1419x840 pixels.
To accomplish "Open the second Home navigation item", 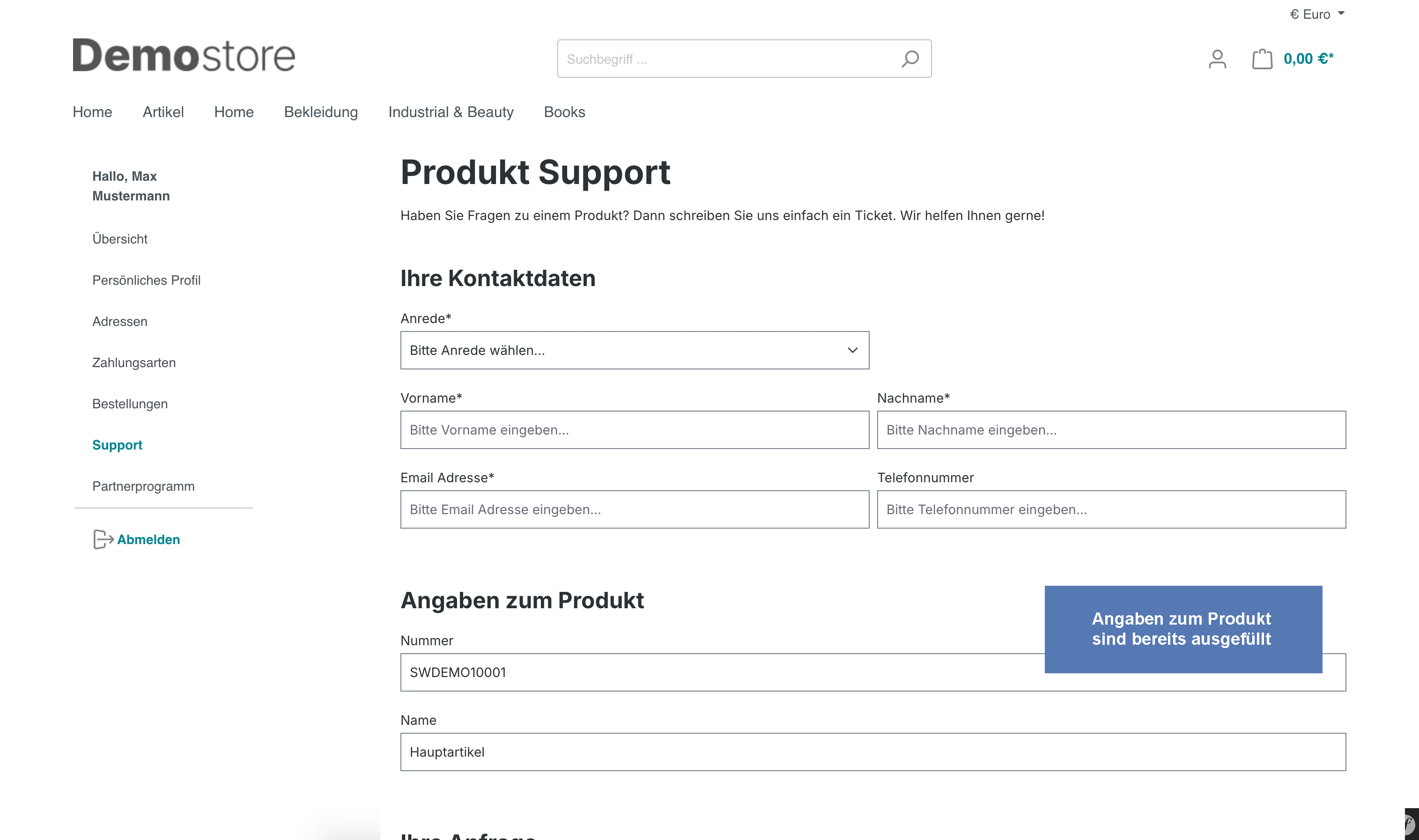I will (x=234, y=112).
